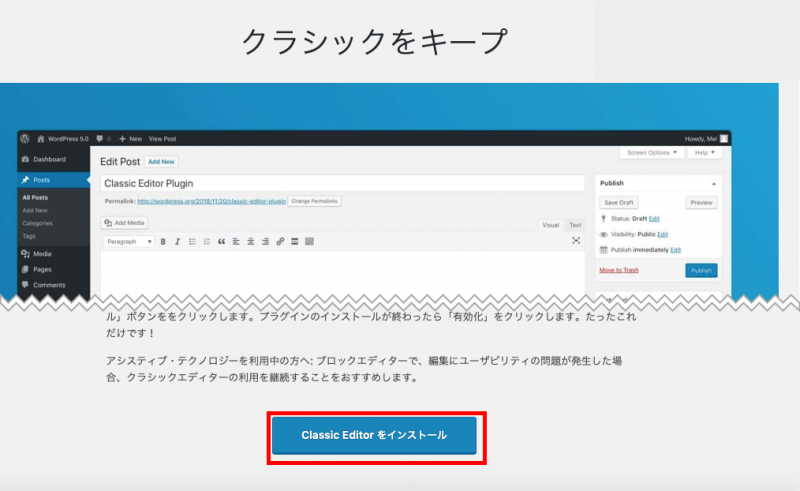Click the Add New button beside Edit Post
800x491 pixels.
point(161,162)
